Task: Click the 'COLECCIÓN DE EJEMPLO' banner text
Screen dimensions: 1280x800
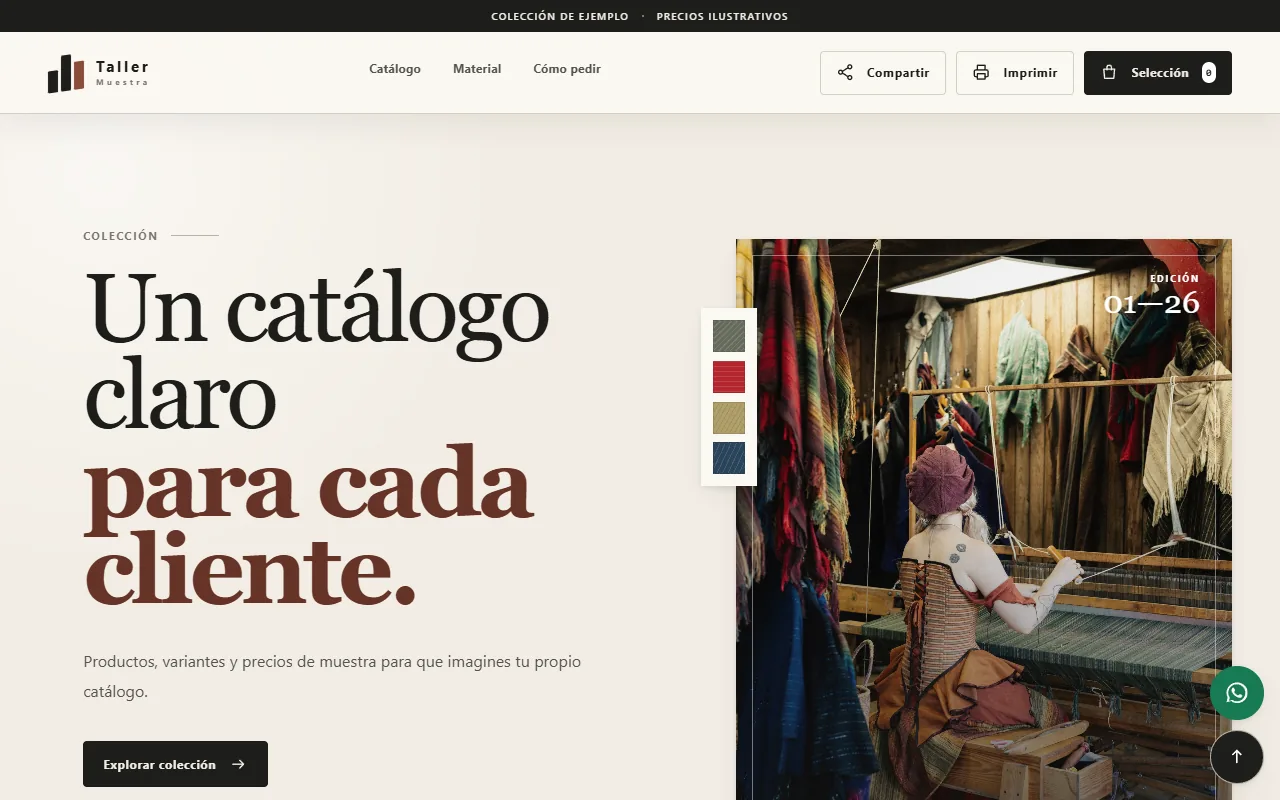Action: pos(560,16)
